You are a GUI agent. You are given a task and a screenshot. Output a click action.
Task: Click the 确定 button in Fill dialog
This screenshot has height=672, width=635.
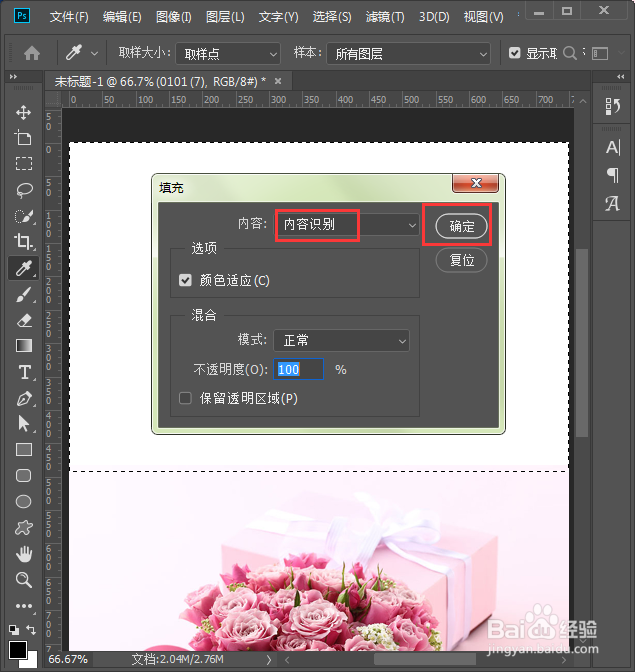point(461,226)
